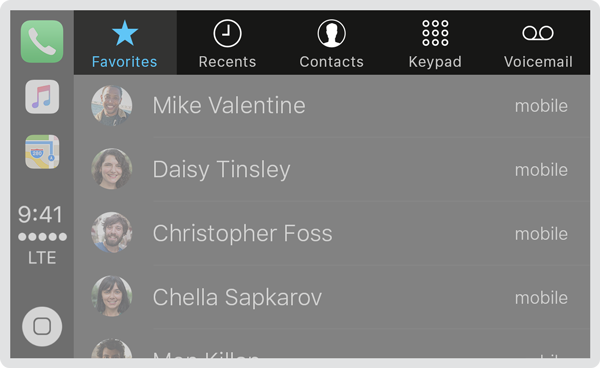The width and height of the screenshot is (600, 368).
Task: Select Chella Sapkarov in the list
Action: tap(332, 297)
